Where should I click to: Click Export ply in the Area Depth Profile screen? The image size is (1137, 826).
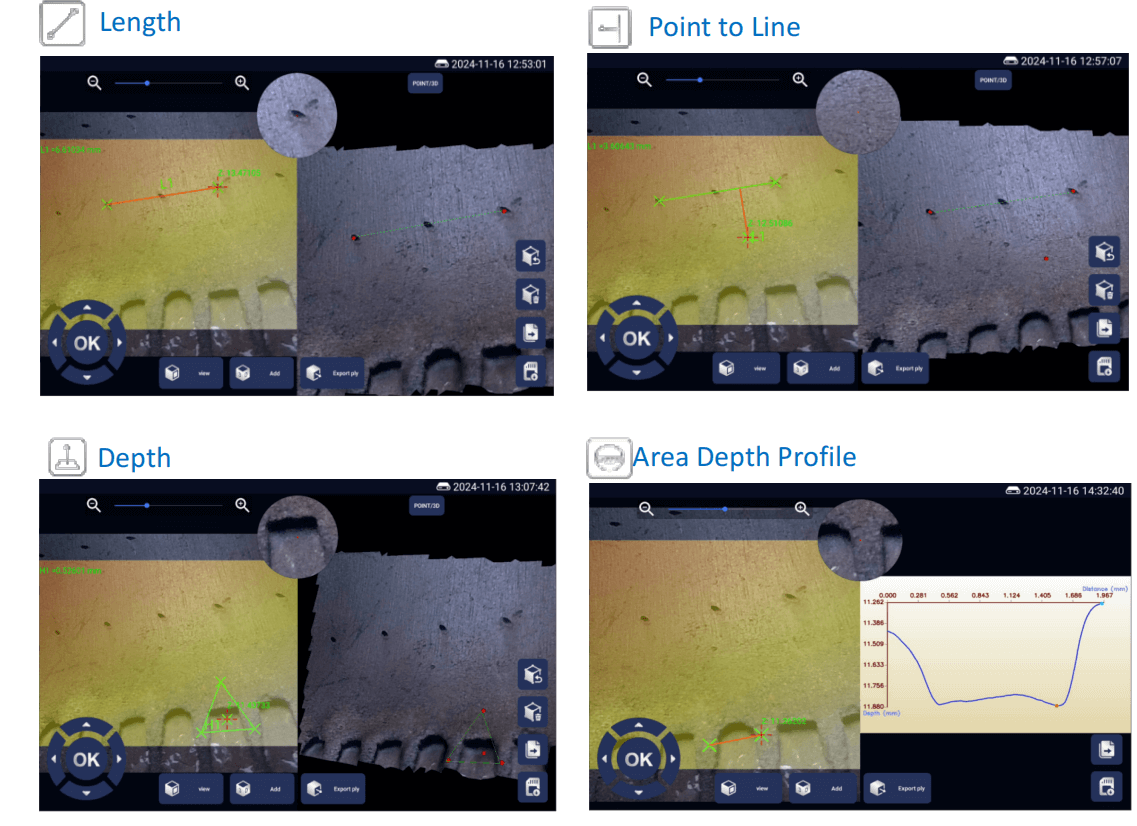click(x=898, y=788)
